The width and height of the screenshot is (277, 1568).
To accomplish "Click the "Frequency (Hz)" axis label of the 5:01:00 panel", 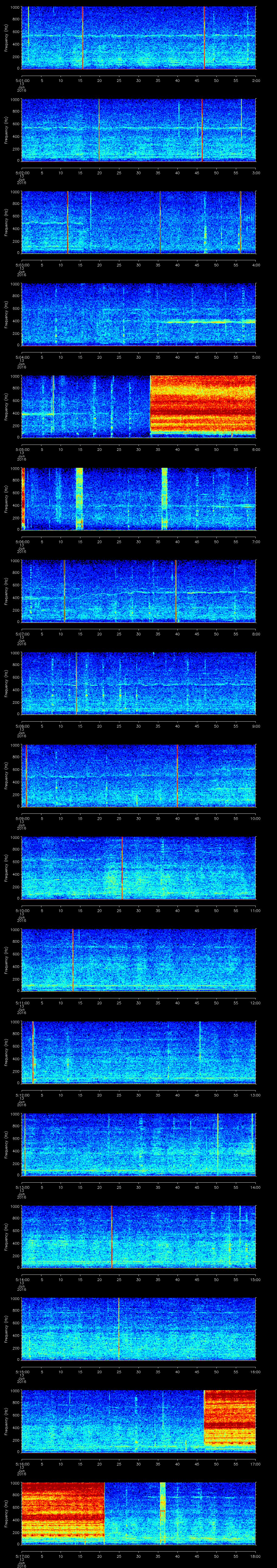I will (6, 38).
